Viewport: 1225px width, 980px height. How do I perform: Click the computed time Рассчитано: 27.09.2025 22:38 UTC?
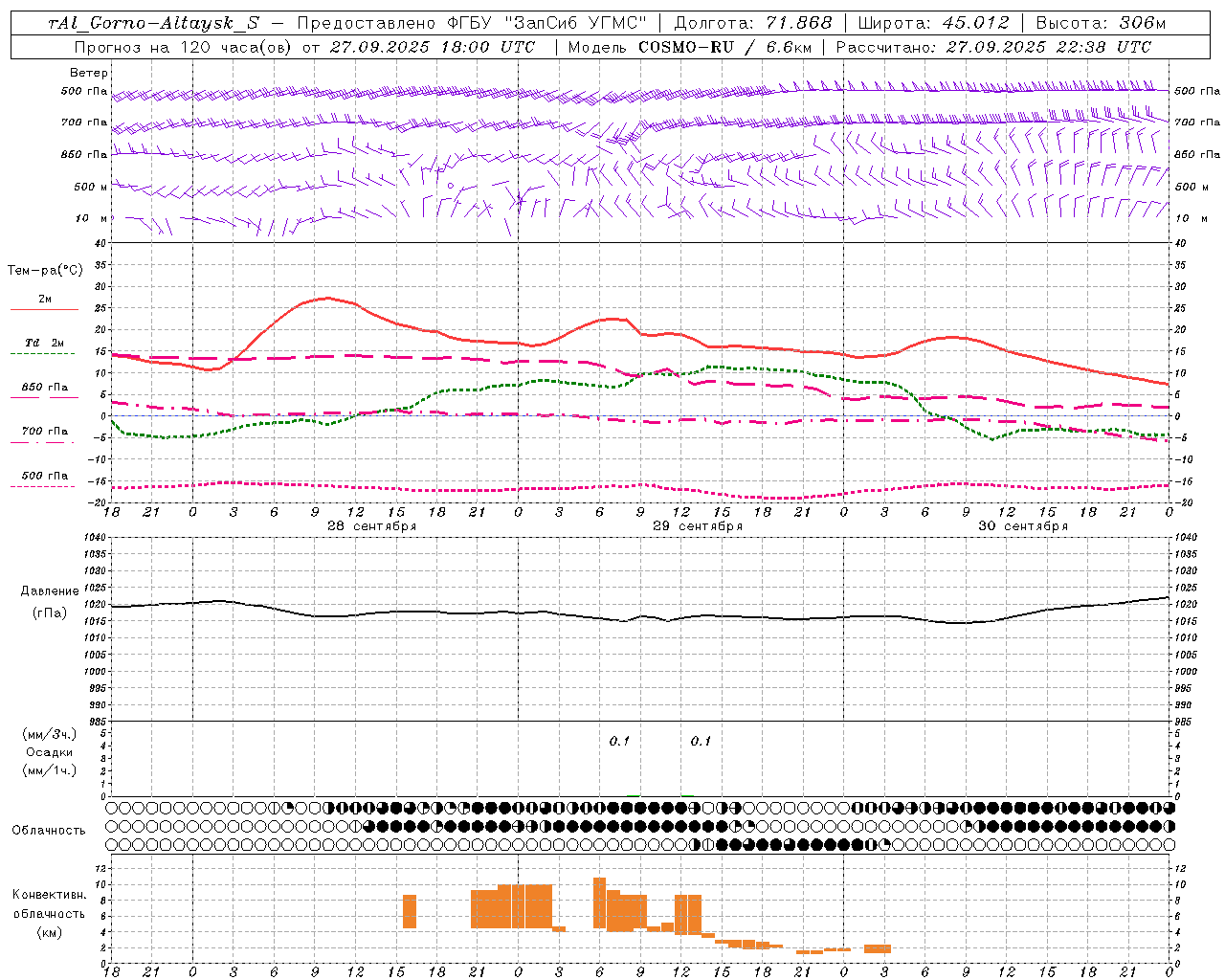(993, 46)
